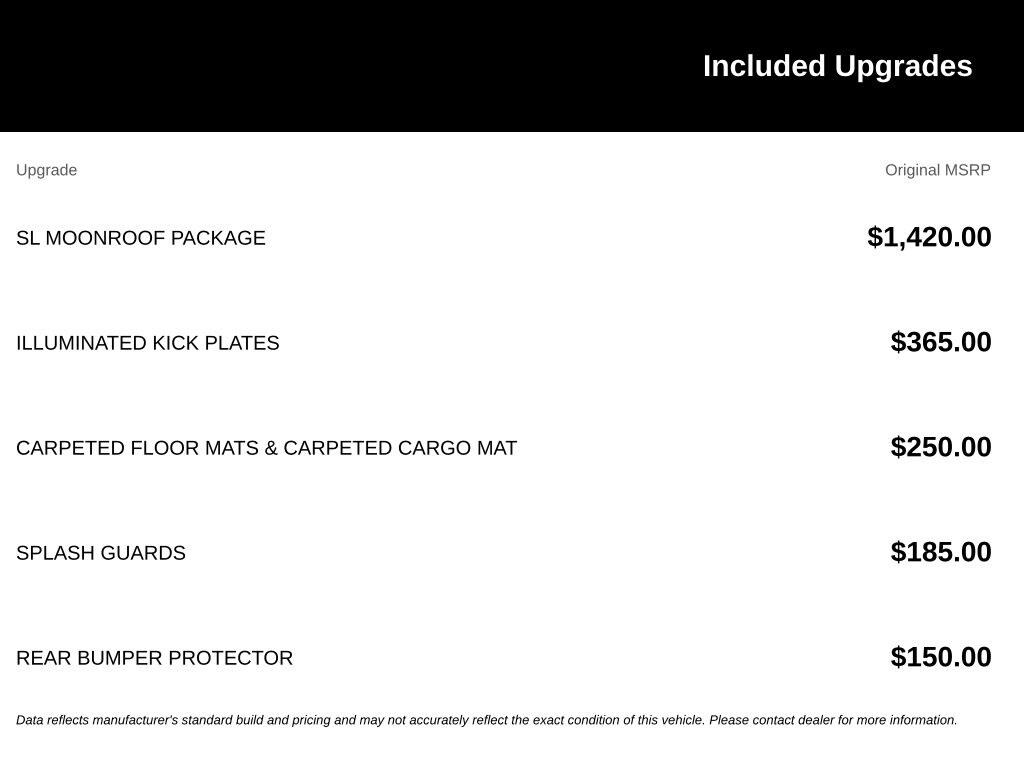Click the manufacturer data disclaimer text
Viewport: 1024px width, 768px height.
[x=487, y=720]
